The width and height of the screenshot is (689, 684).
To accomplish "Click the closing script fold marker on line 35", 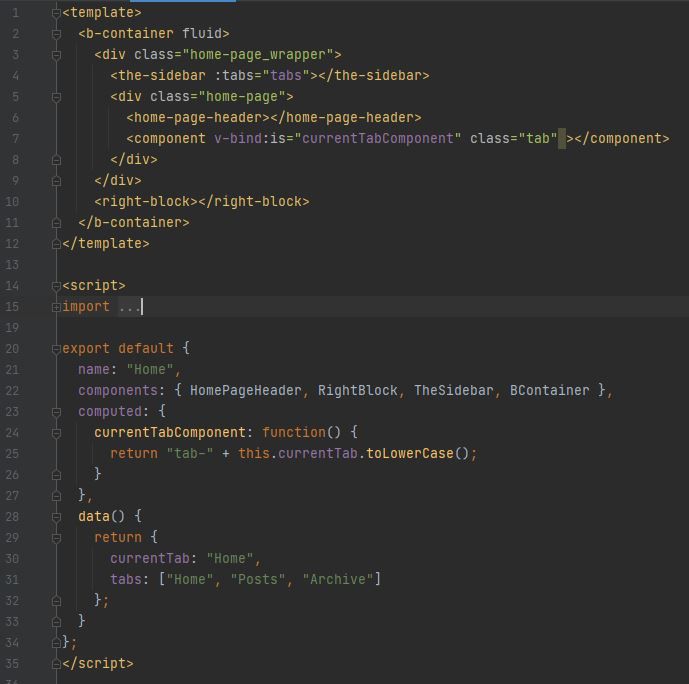I will (x=56, y=664).
